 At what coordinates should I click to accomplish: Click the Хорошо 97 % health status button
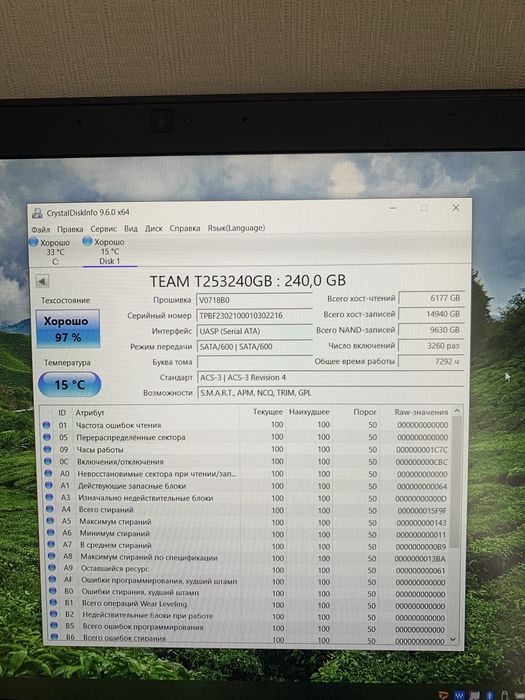pos(68,329)
